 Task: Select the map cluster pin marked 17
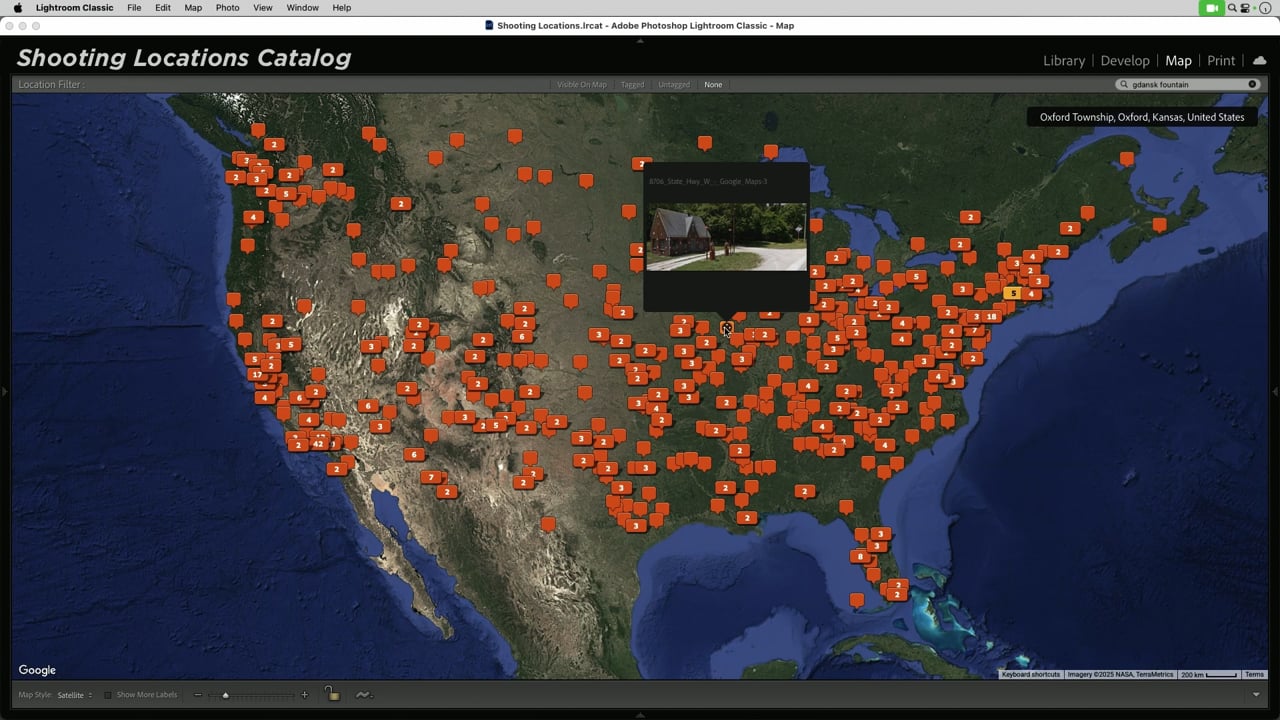pyautogui.click(x=257, y=375)
